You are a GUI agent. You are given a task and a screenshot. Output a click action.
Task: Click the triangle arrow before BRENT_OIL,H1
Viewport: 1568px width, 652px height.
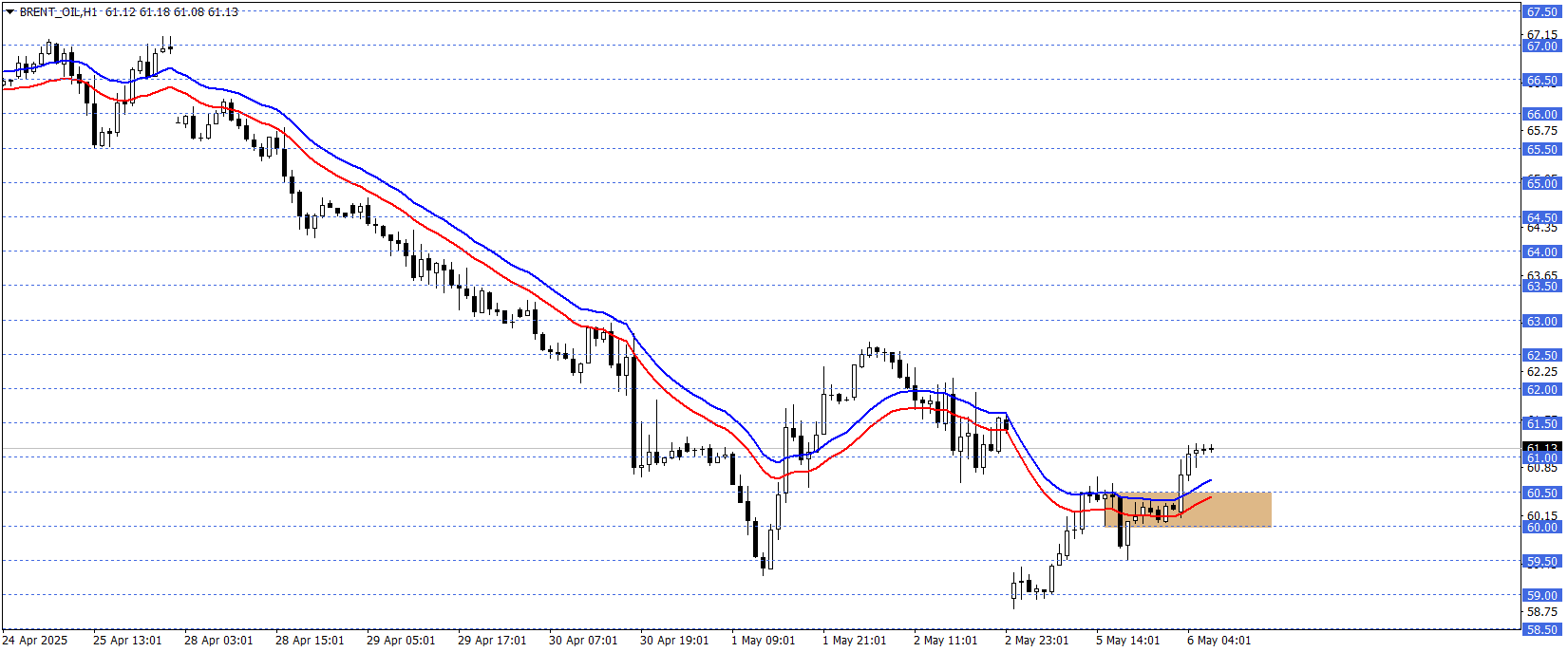9,12
